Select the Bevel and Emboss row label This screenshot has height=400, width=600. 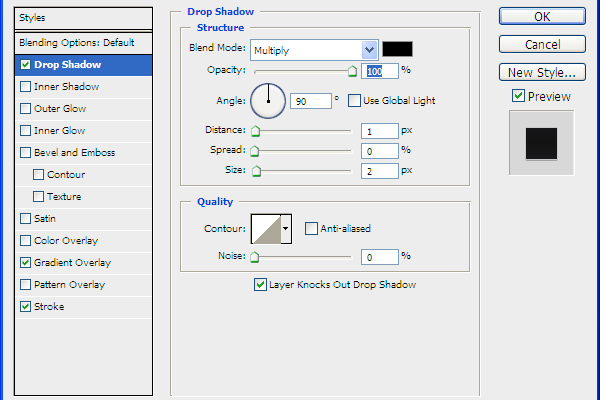[x=75, y=153]
